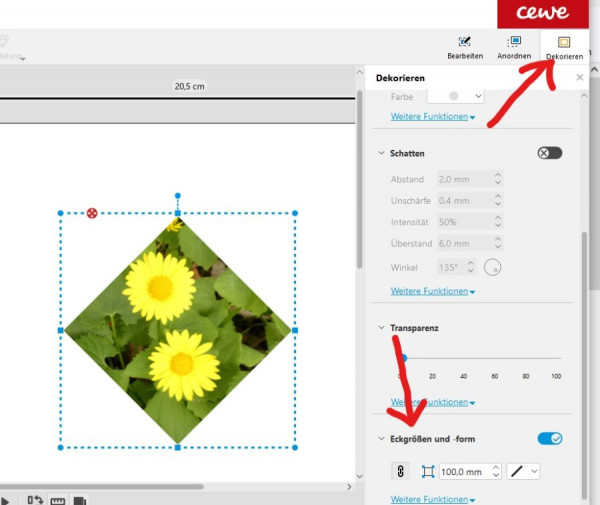This screenshot has width=600, height=505.
Task: Open the Anordnen tool panel
Action: [x=514, y=47]
